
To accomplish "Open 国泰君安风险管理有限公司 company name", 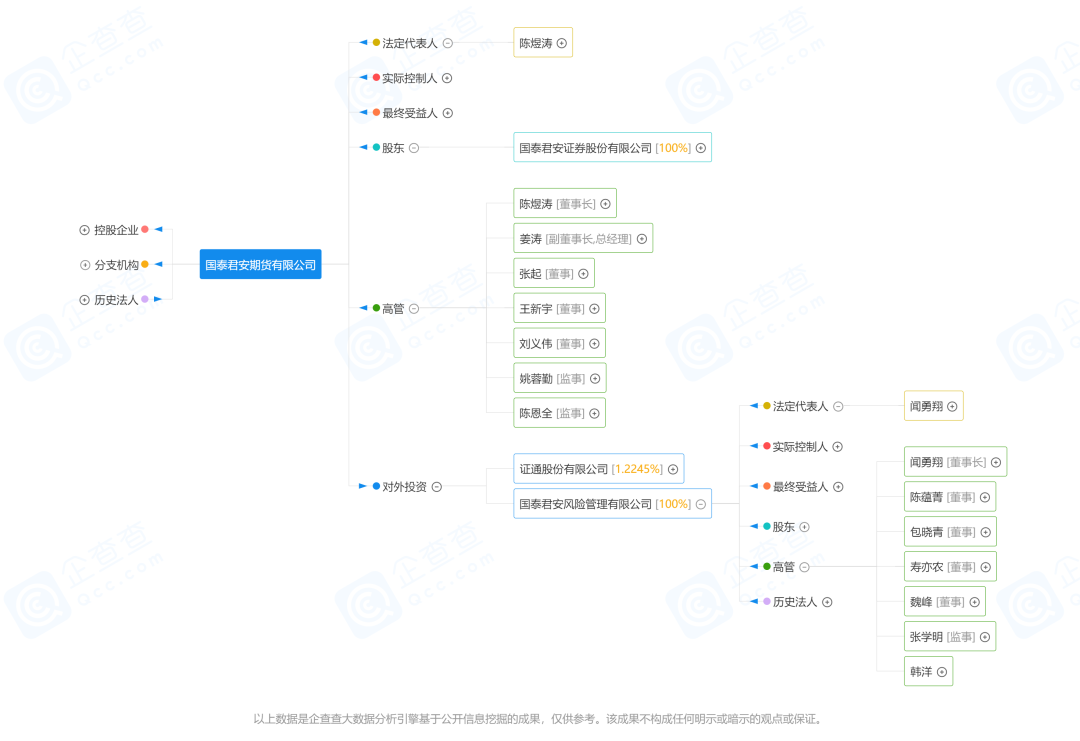I will (585, 504).
